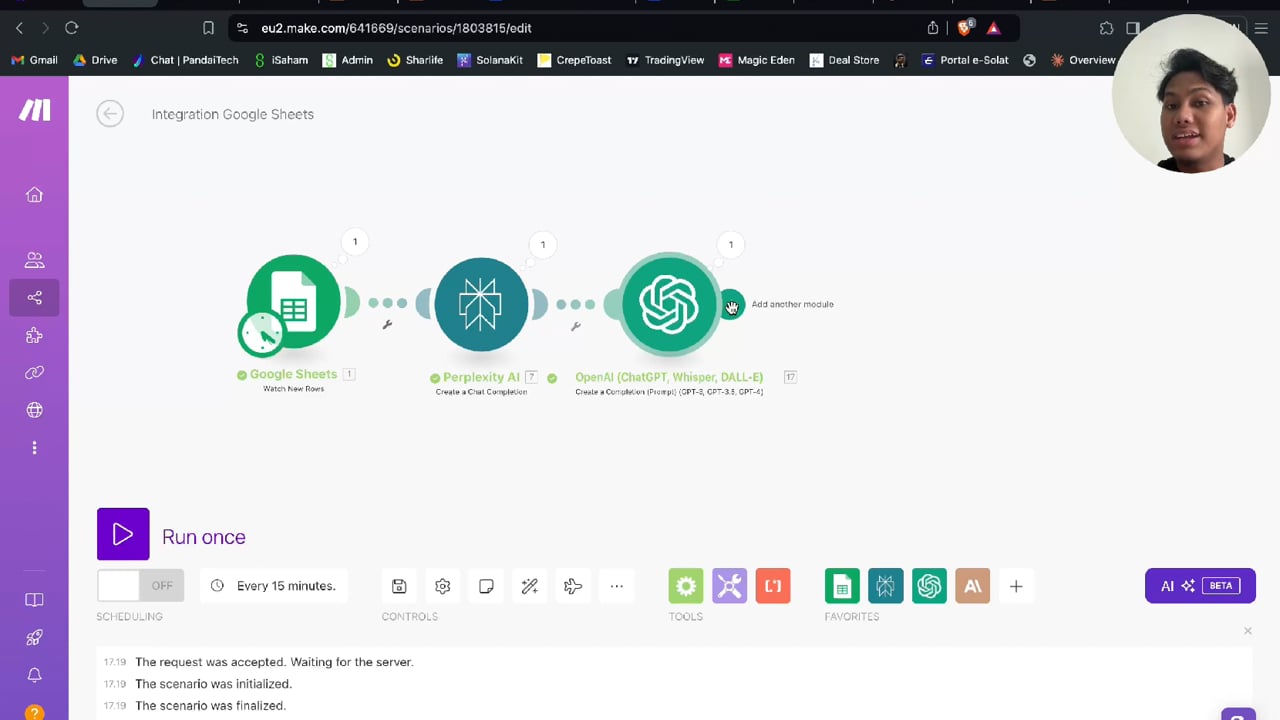Open the Notifications bell icon
This screenshot has height=720, width=1280.
[34, 675]
